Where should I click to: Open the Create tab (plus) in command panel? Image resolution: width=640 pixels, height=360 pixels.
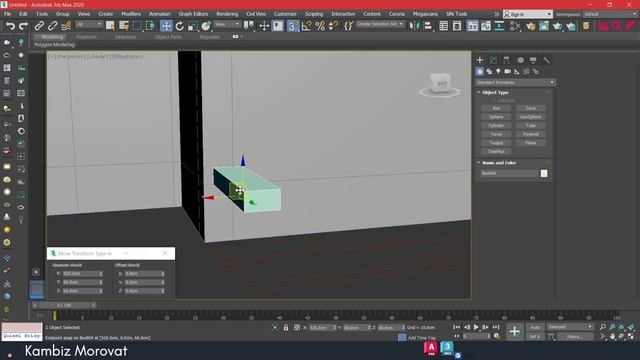click(x=480, y=60)
